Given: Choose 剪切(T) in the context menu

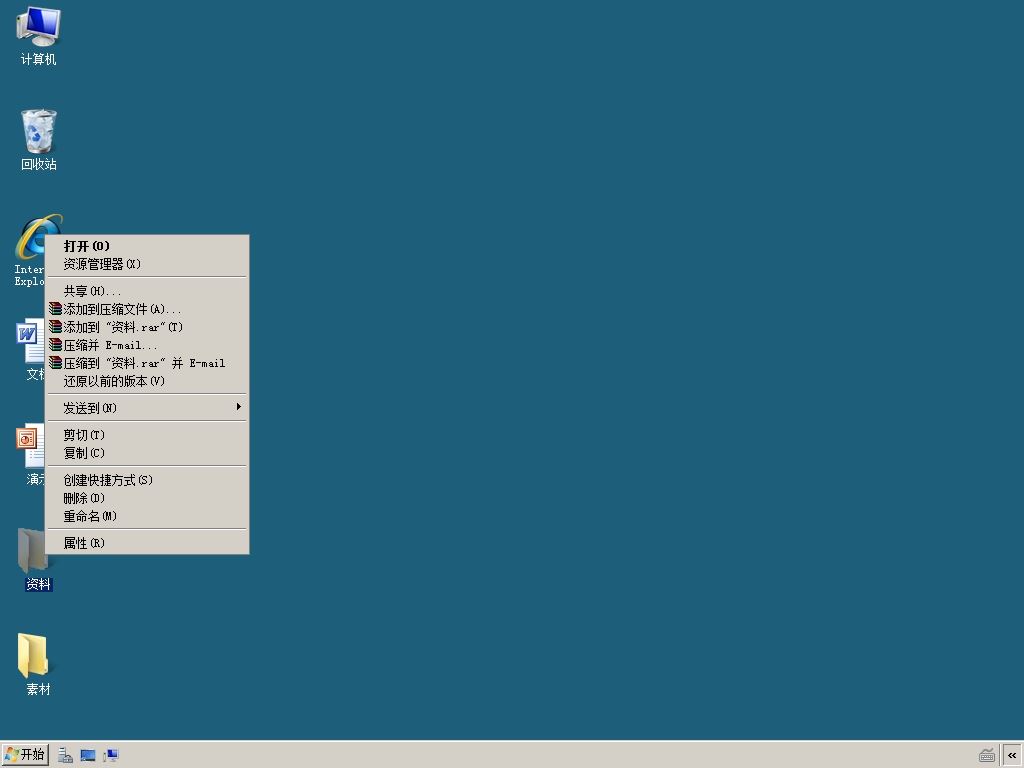Looking at the screenshot, I should [147, 435].
